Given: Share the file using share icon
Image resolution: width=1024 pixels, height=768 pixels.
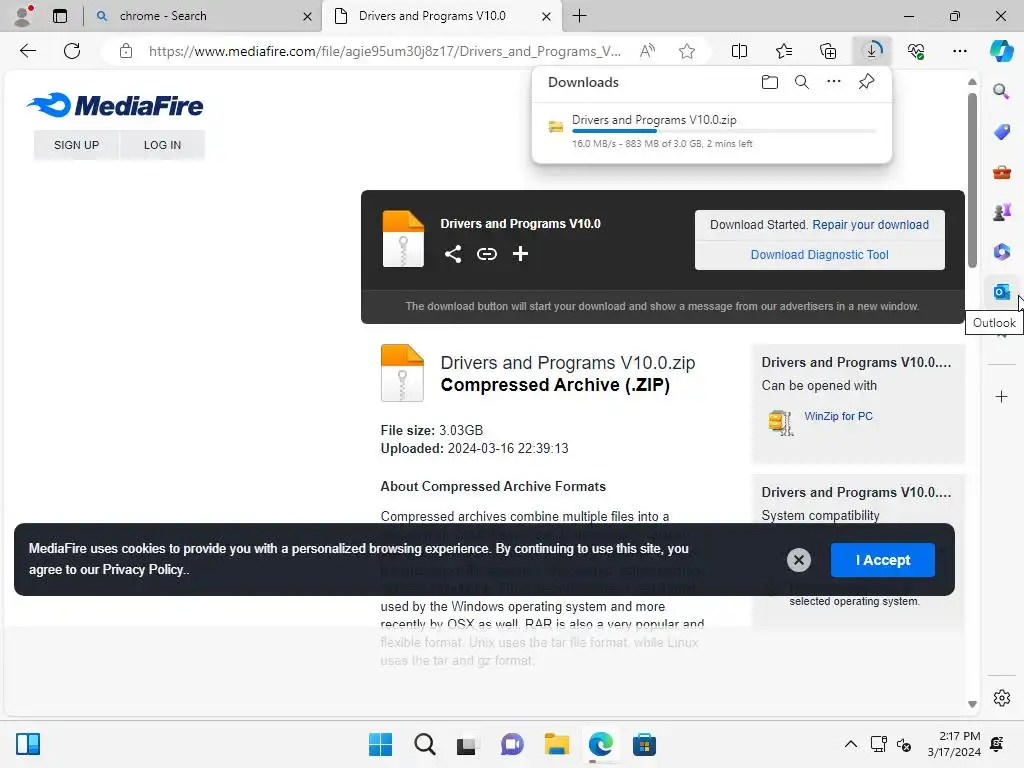Looking at the screenshot, I should (453, 254).
